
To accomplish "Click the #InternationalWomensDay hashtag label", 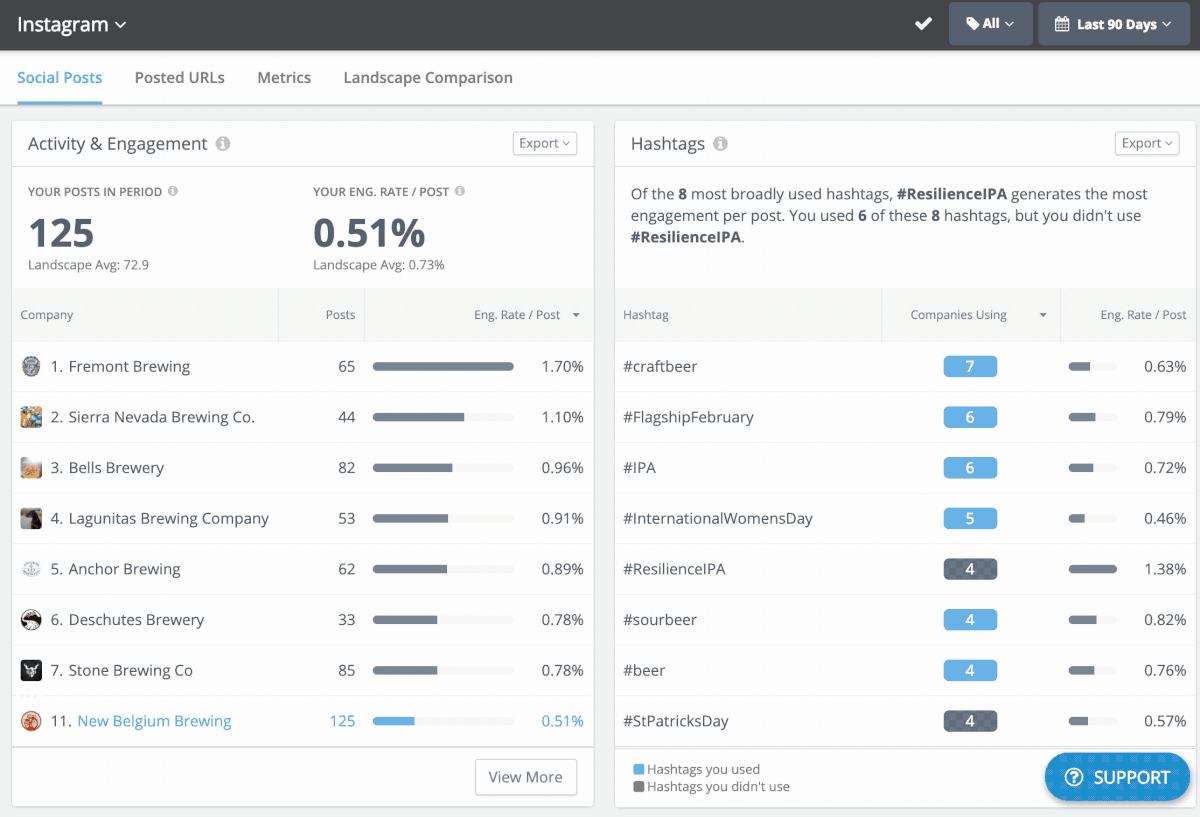I will [x=718, y=518].
